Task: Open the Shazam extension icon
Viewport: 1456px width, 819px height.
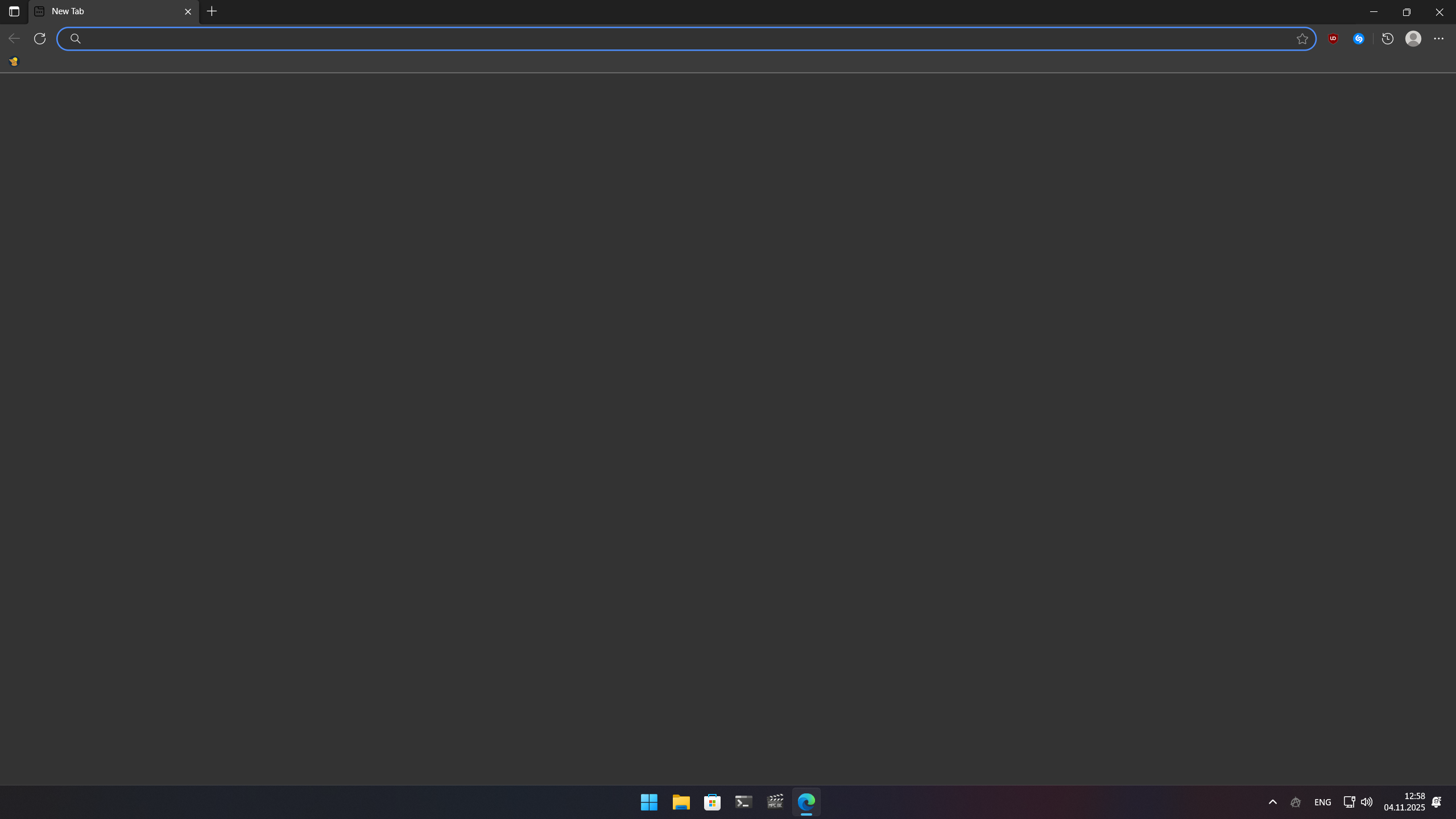Action: 1359,39
